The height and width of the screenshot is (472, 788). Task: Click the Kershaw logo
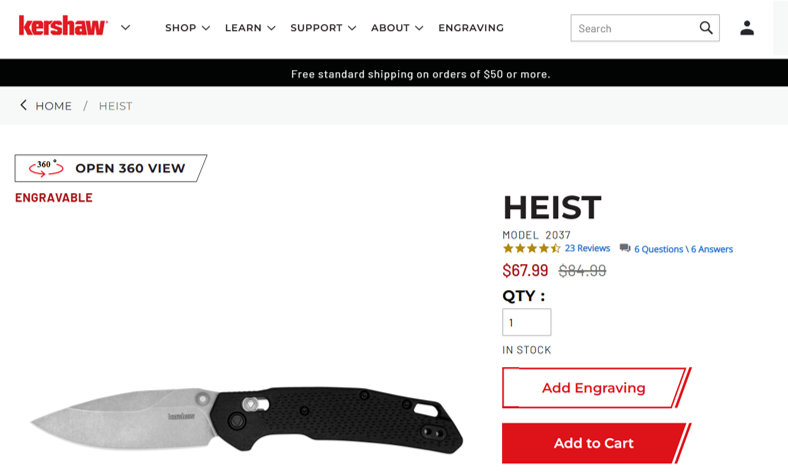click(63, 26)
